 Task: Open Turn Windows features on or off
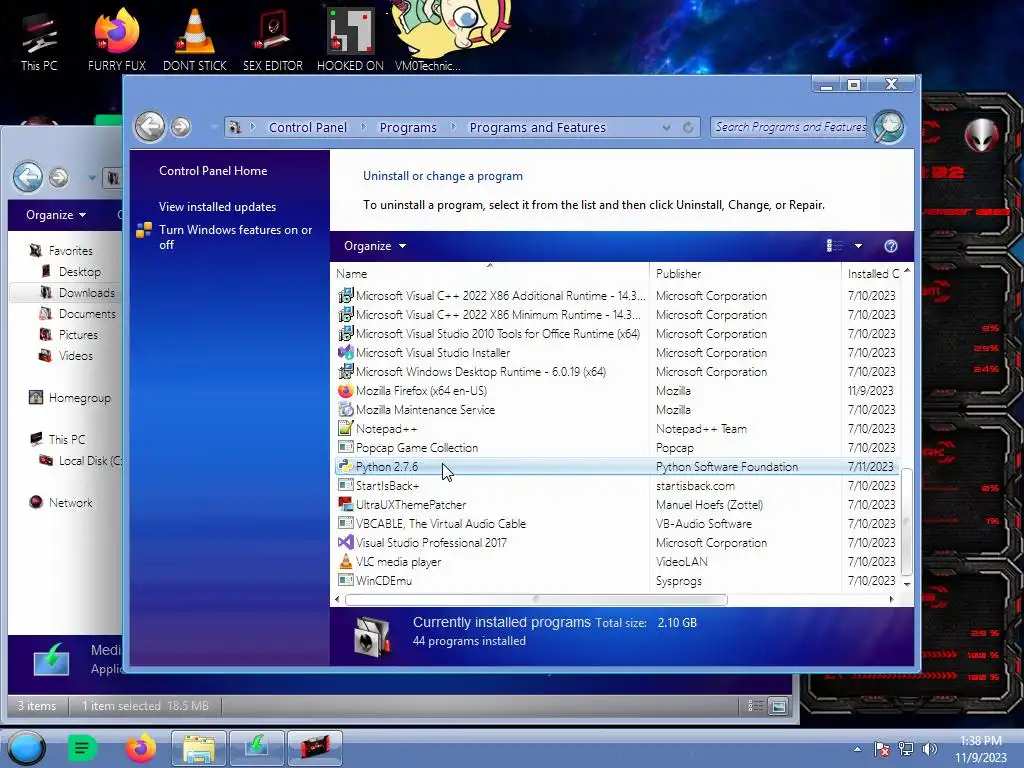pyautogui.click(x=236, y=237)
